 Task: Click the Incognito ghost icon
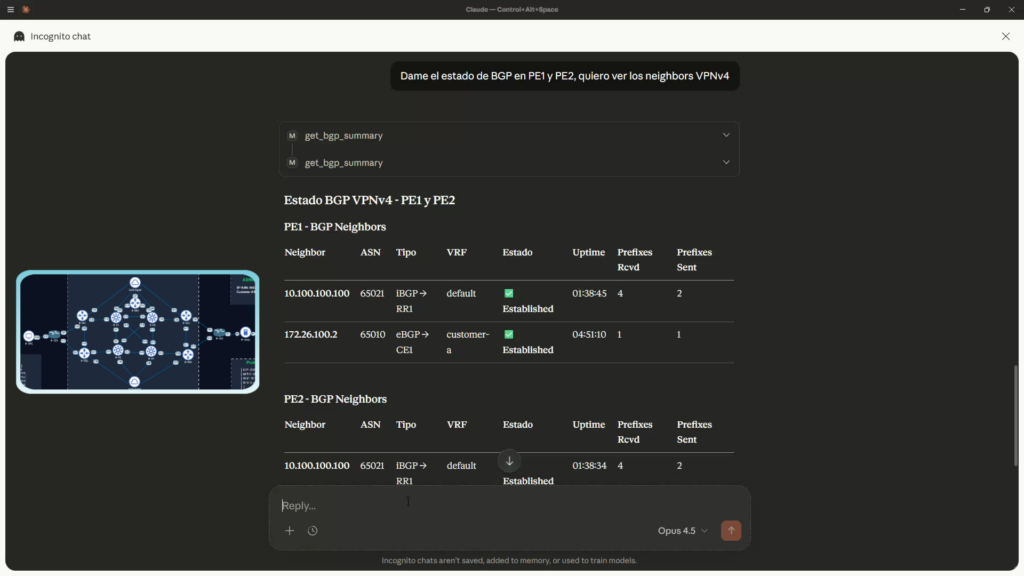(x=19, y=36)
